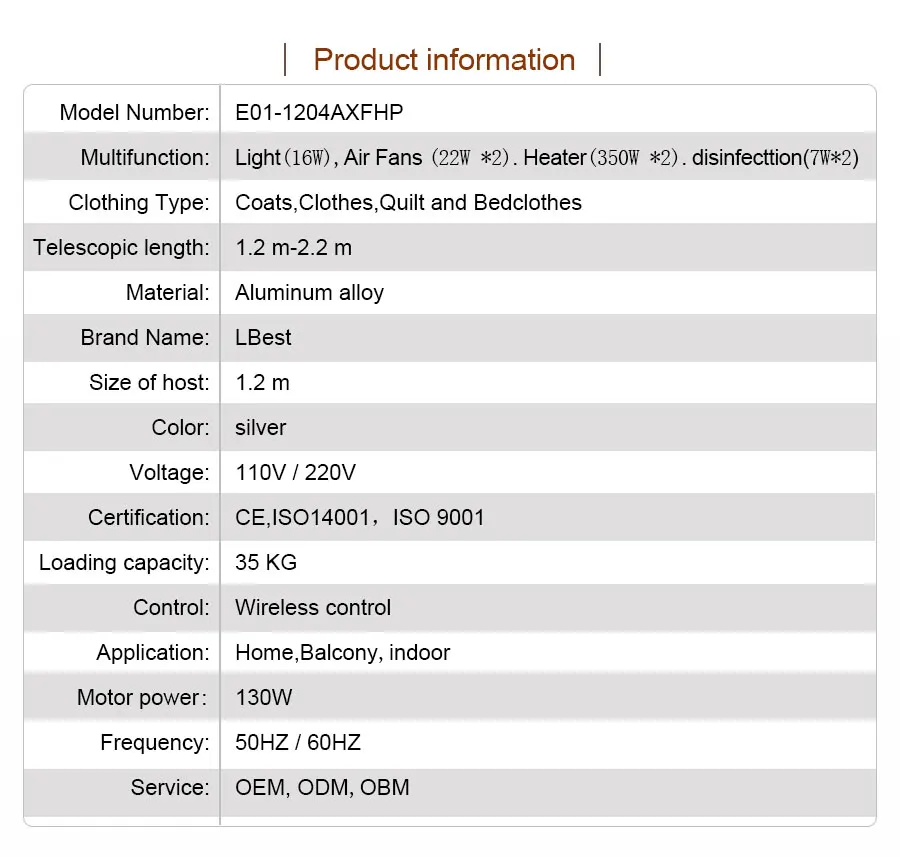Viewport: 900px width, 857px height.
Task: Click the telescopic length value 1.2 m-2.2 m
Action: point(293,248)
